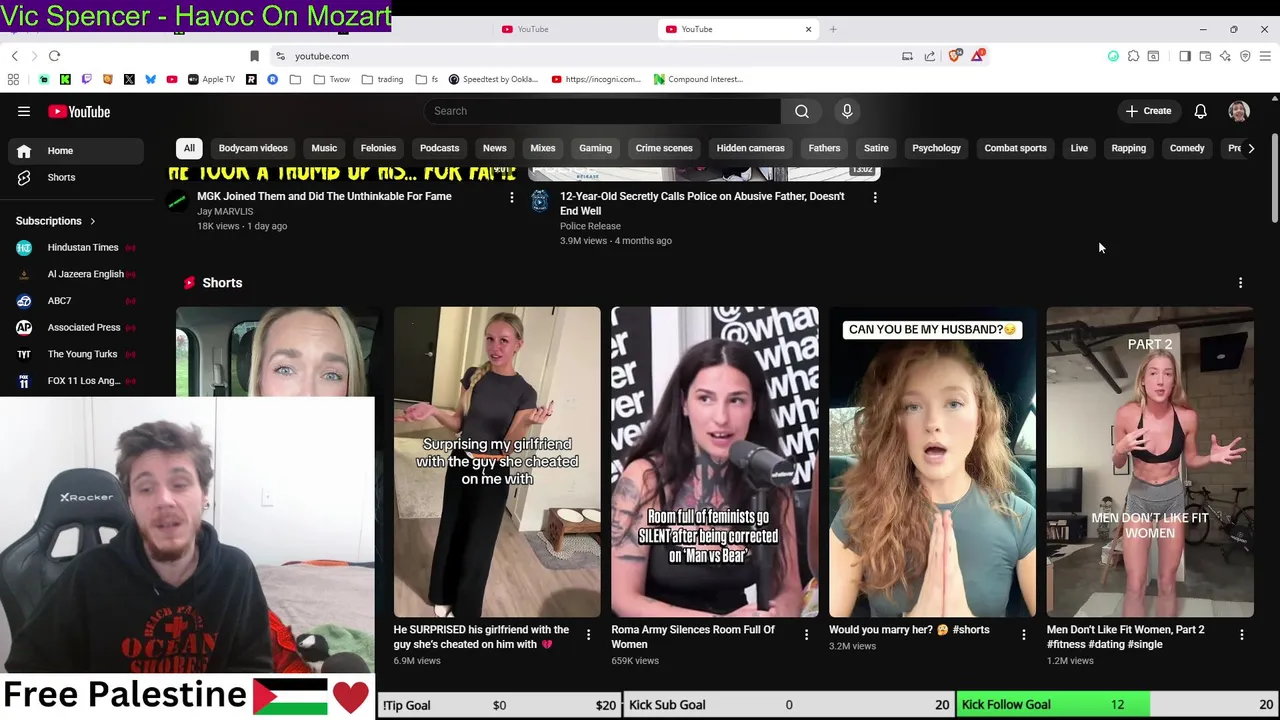1280x720 pixels.
Task: Open Al Jazeera English subscription
Action: [x=76, y=274]
